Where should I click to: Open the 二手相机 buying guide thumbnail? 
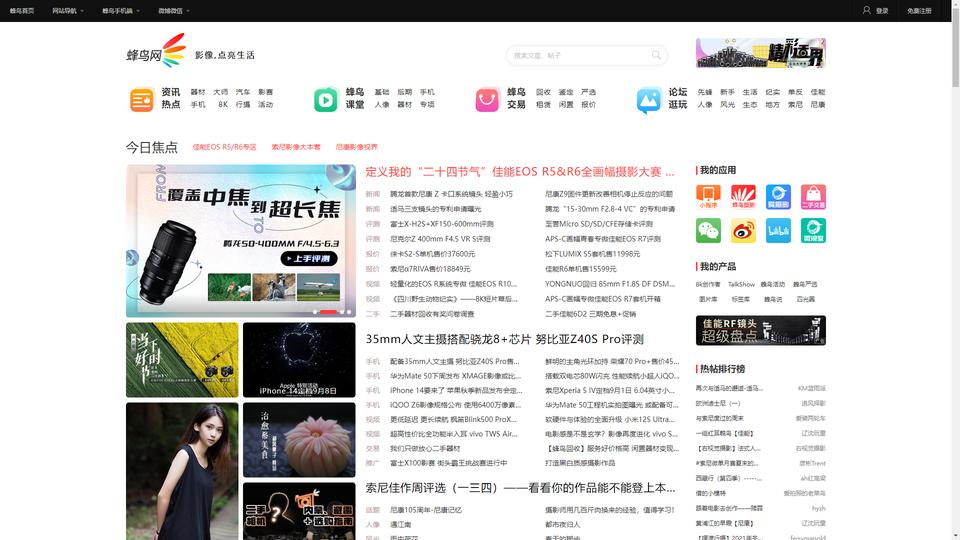tap(299, 511)
